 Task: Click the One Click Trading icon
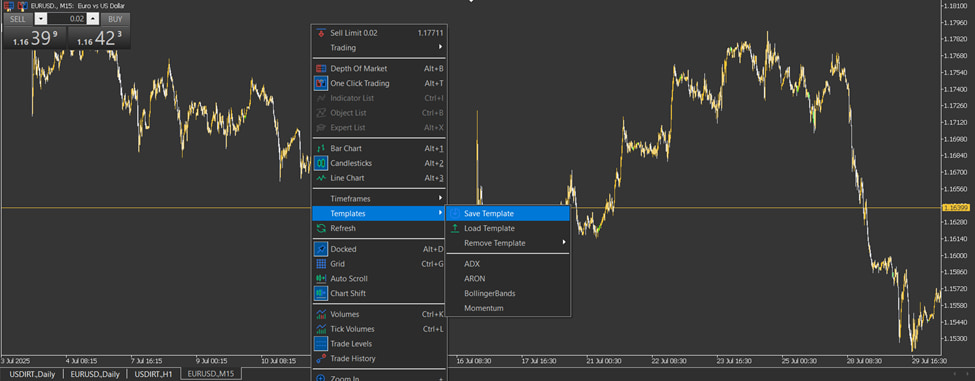click(321, 83)
